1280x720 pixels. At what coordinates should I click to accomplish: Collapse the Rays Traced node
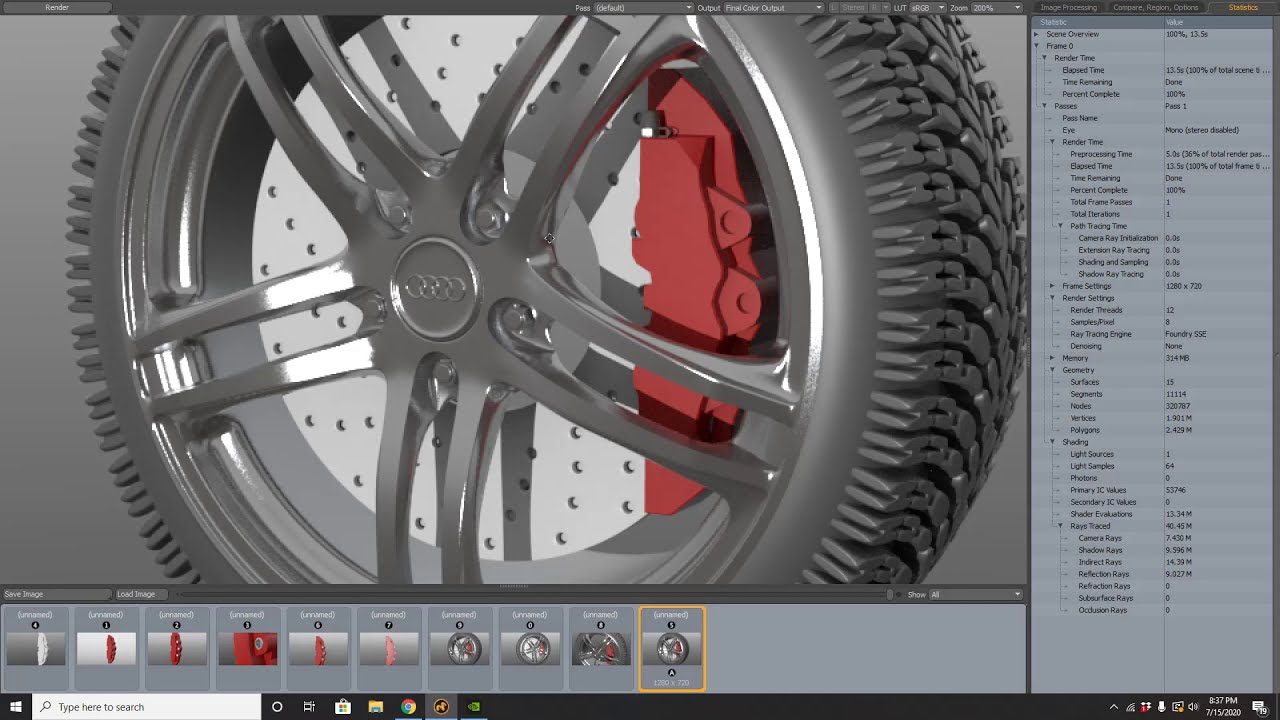point(1060,526)
